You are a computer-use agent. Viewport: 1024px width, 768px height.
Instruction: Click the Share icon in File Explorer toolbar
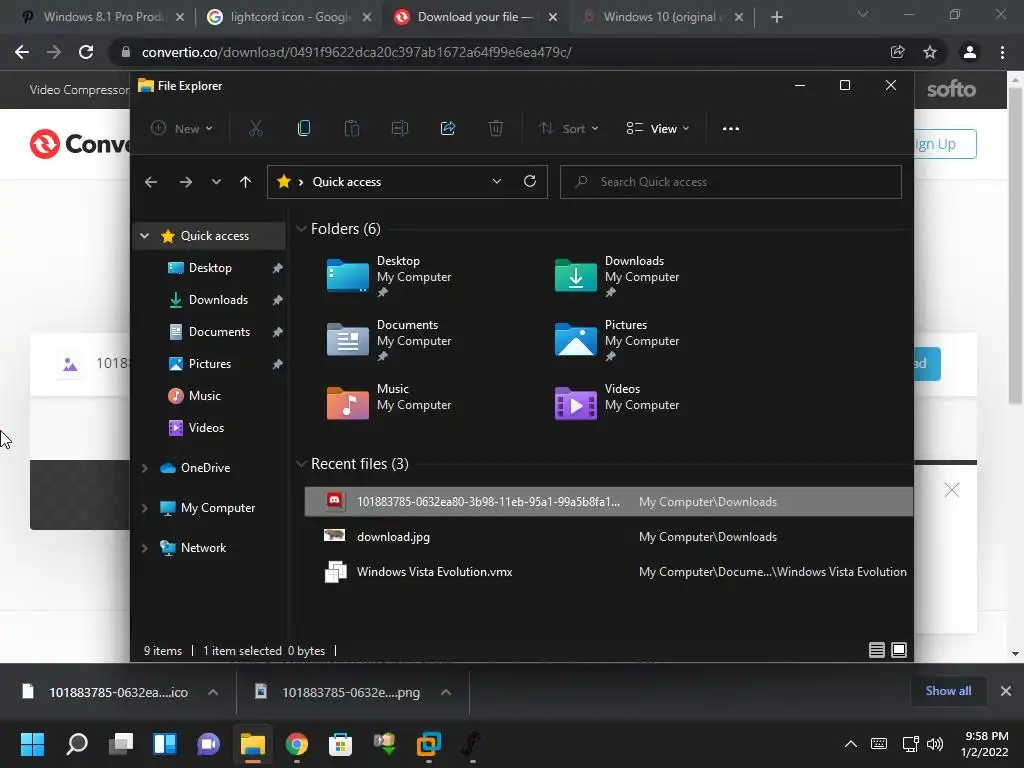click(448, 129)
